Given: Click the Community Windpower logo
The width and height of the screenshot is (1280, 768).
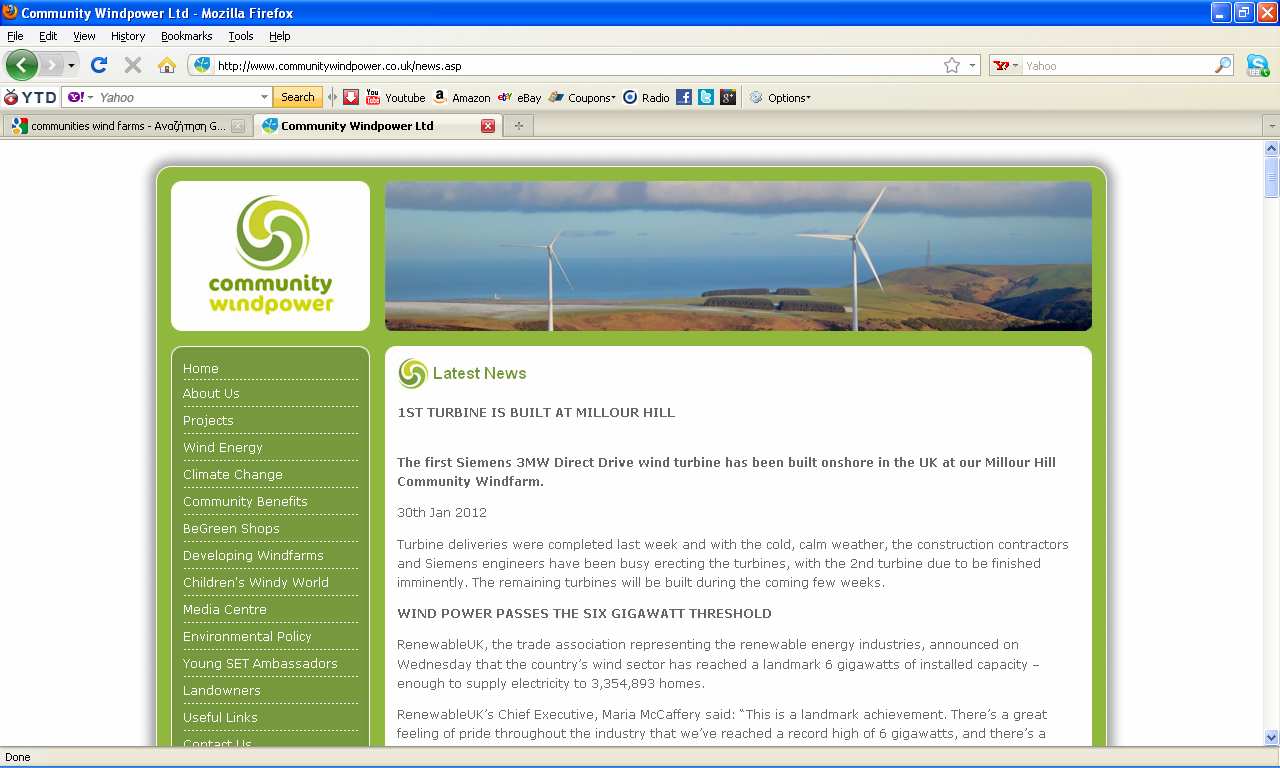Looking at the screenshot, I should click(x=270, y=256).
